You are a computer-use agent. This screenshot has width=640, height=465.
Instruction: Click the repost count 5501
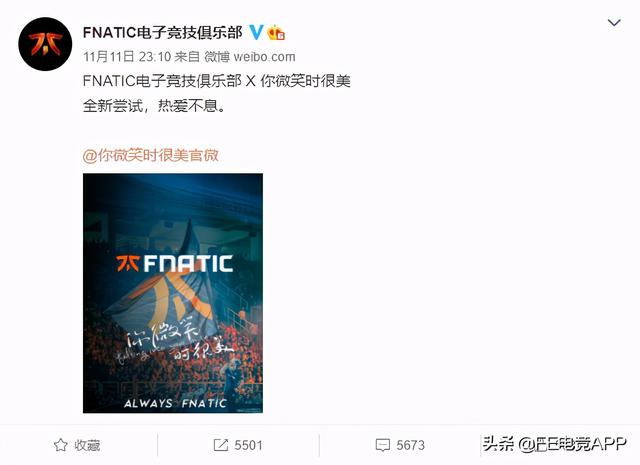(x=248, y=445)
